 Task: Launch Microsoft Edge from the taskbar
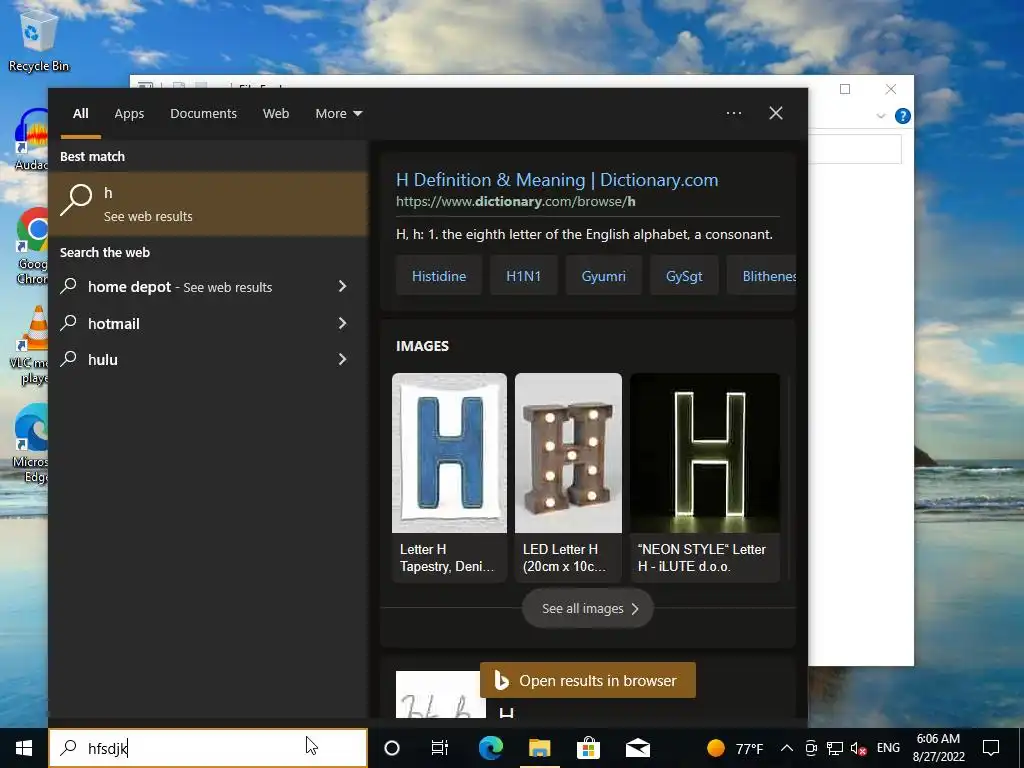(x=490, y=748)
